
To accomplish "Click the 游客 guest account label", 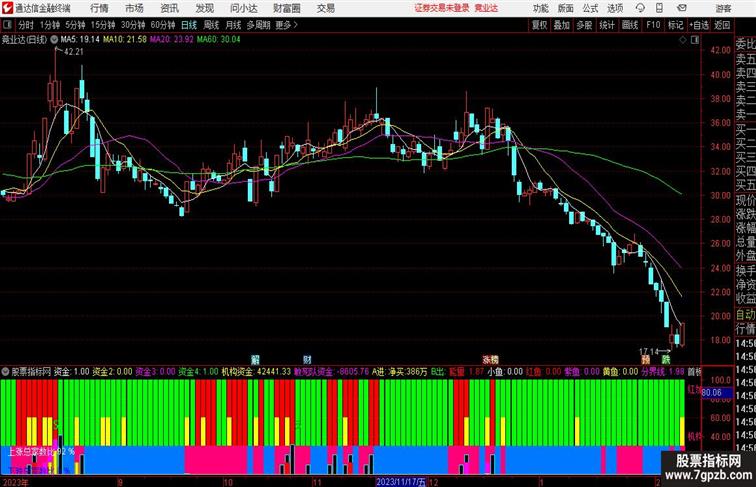I will pos(723,8).
